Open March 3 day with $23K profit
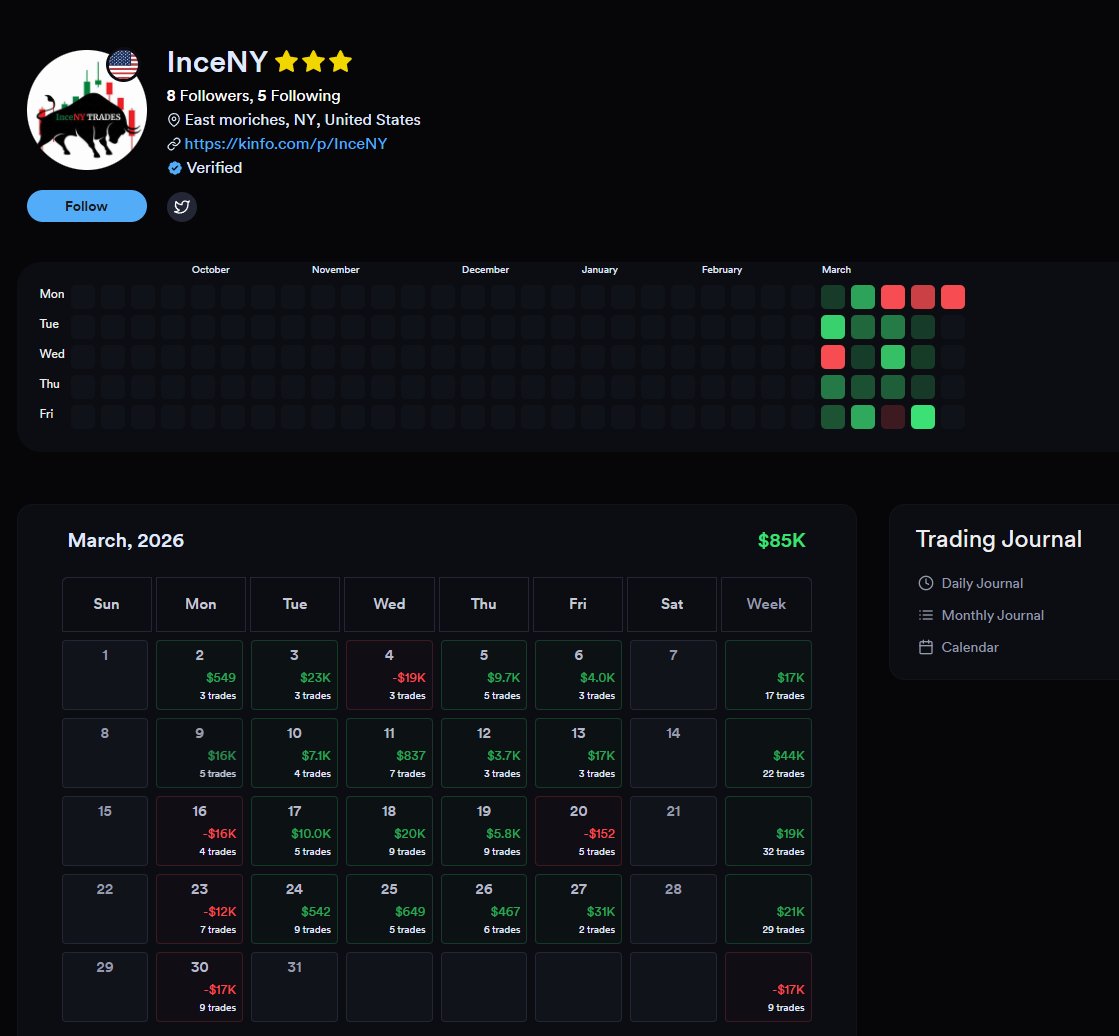The width and height of the screenshot is (1119, 1036). coord(294,675)
